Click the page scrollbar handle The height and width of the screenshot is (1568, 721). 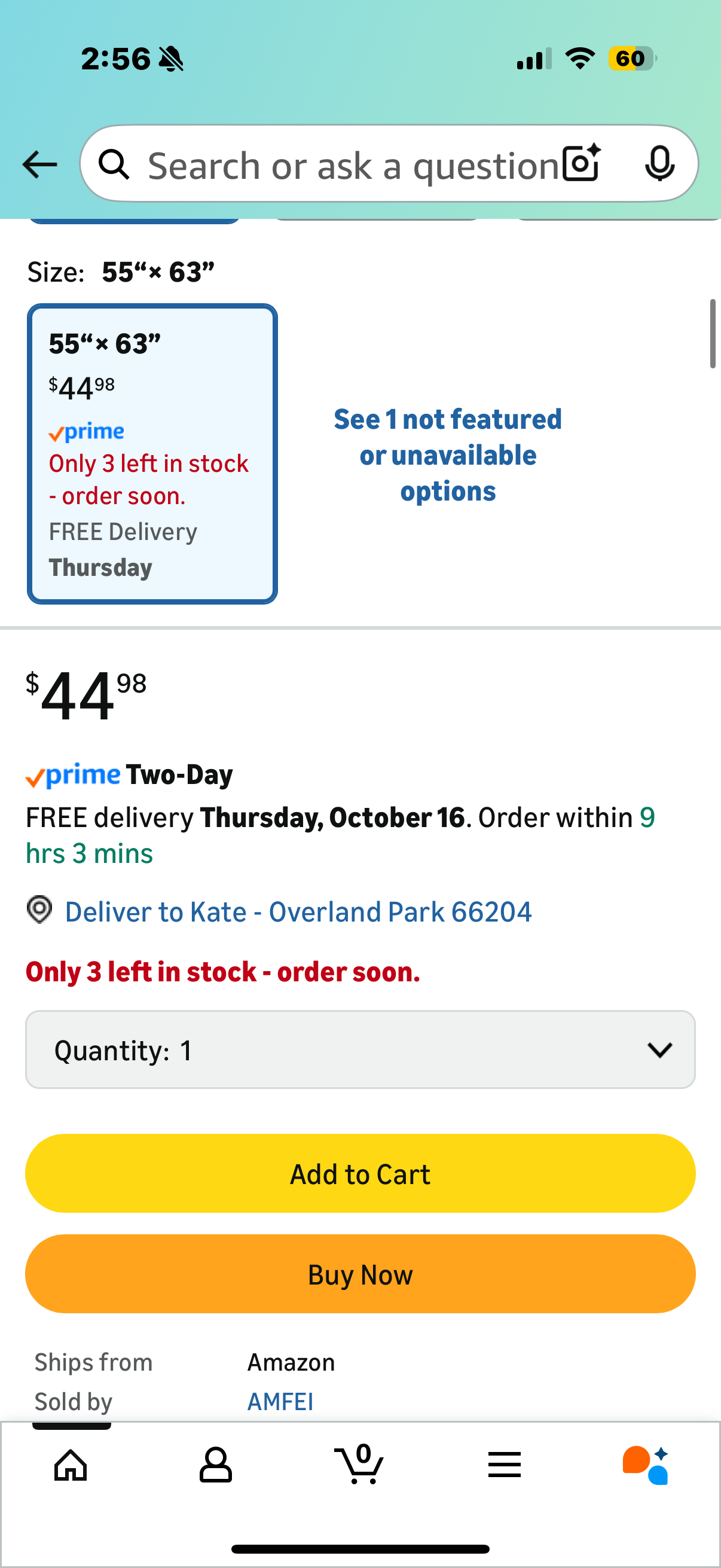[713, 334]
